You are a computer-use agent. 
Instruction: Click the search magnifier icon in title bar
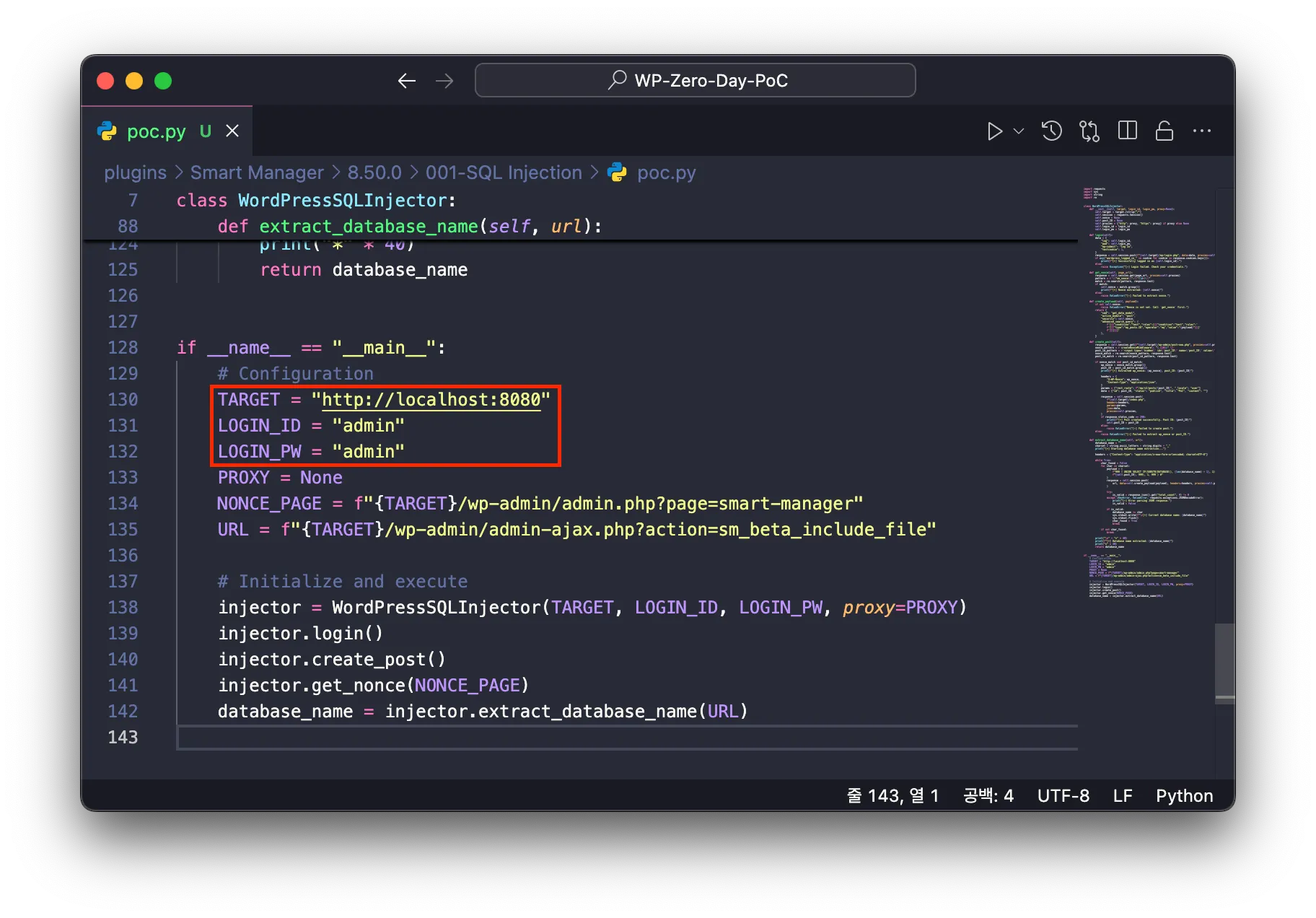coord(617,80)
